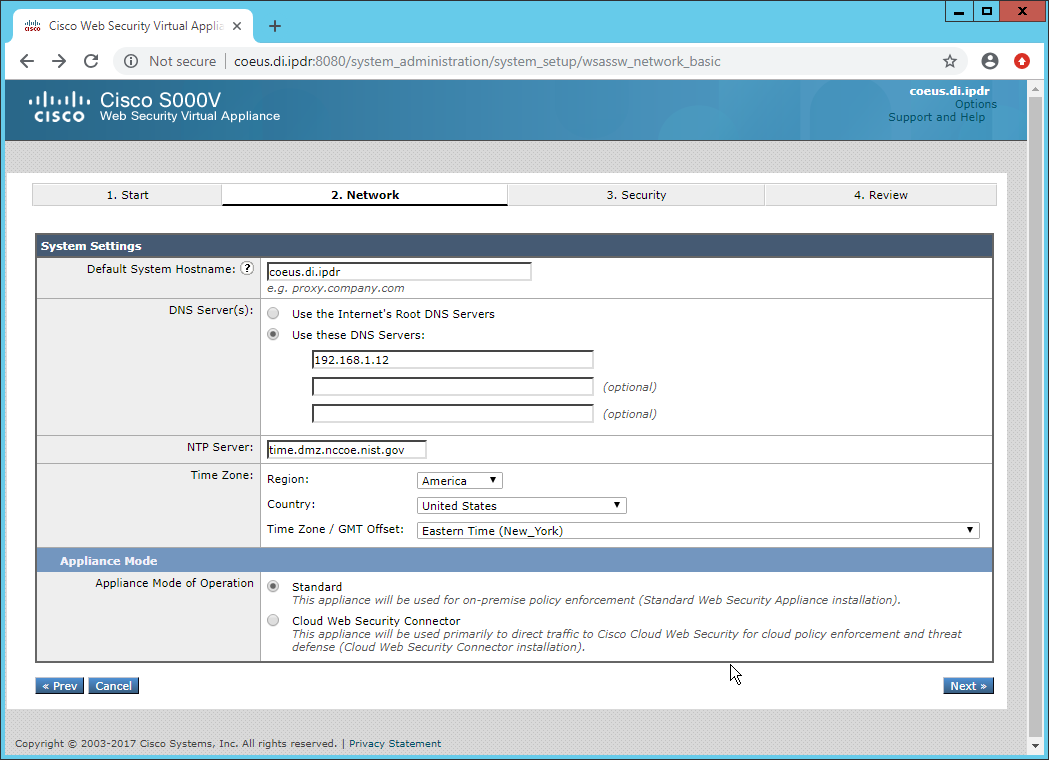Bookmark this page with the star icon
The height and width of the screenshot is (760, 1049).
[950, 62]
